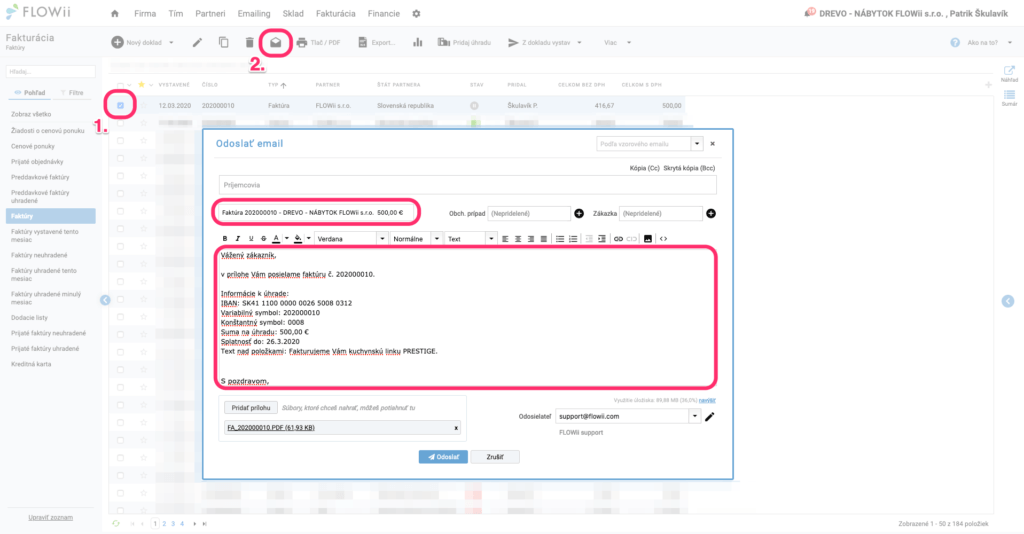Edit sender with pencil icon
Screen dimensions: 1024x534
[710, 416]
